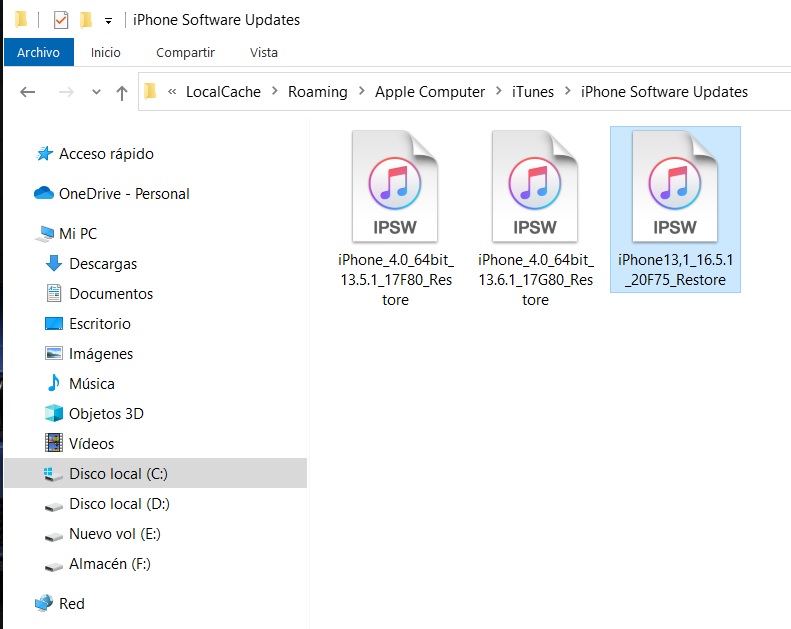Screen dimensions: 791x629
Task: Click the Almacén (F:) drive icon
Action: [53, 566]
